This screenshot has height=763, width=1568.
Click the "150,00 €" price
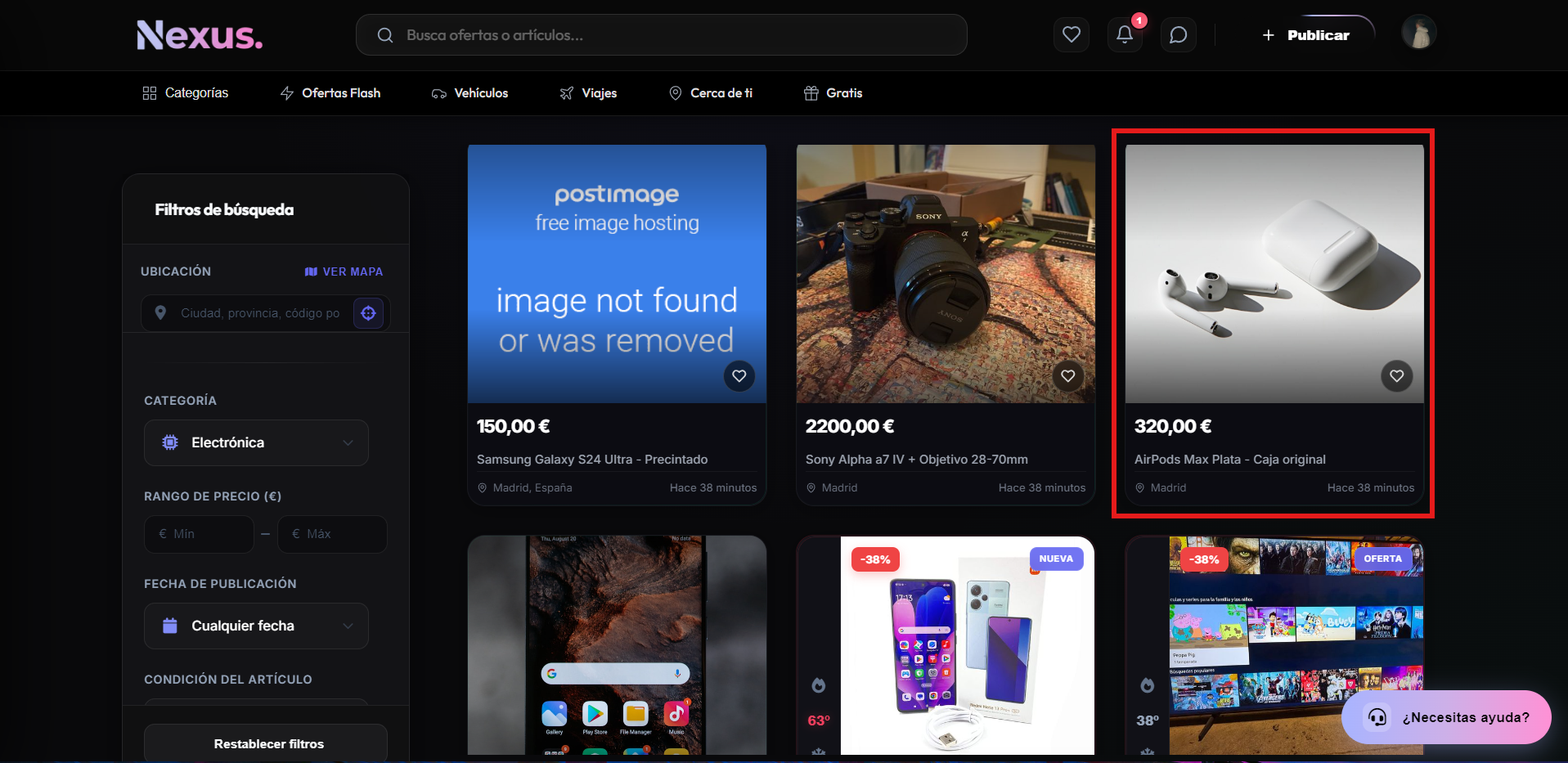(514, 426)
